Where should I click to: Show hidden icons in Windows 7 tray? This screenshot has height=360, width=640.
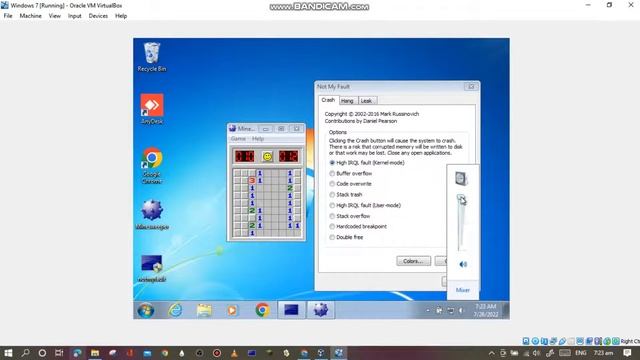pyautogui.click(x=428, y=311)
